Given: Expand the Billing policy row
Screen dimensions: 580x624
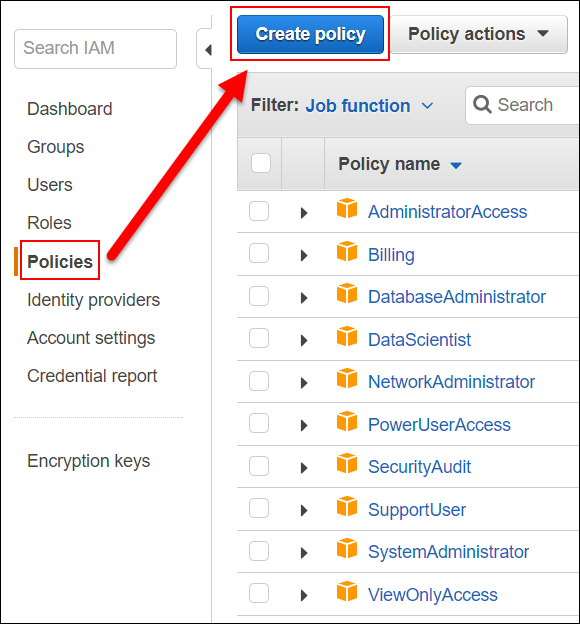Looking at the screenshot, I should click(x=304, y=255).
